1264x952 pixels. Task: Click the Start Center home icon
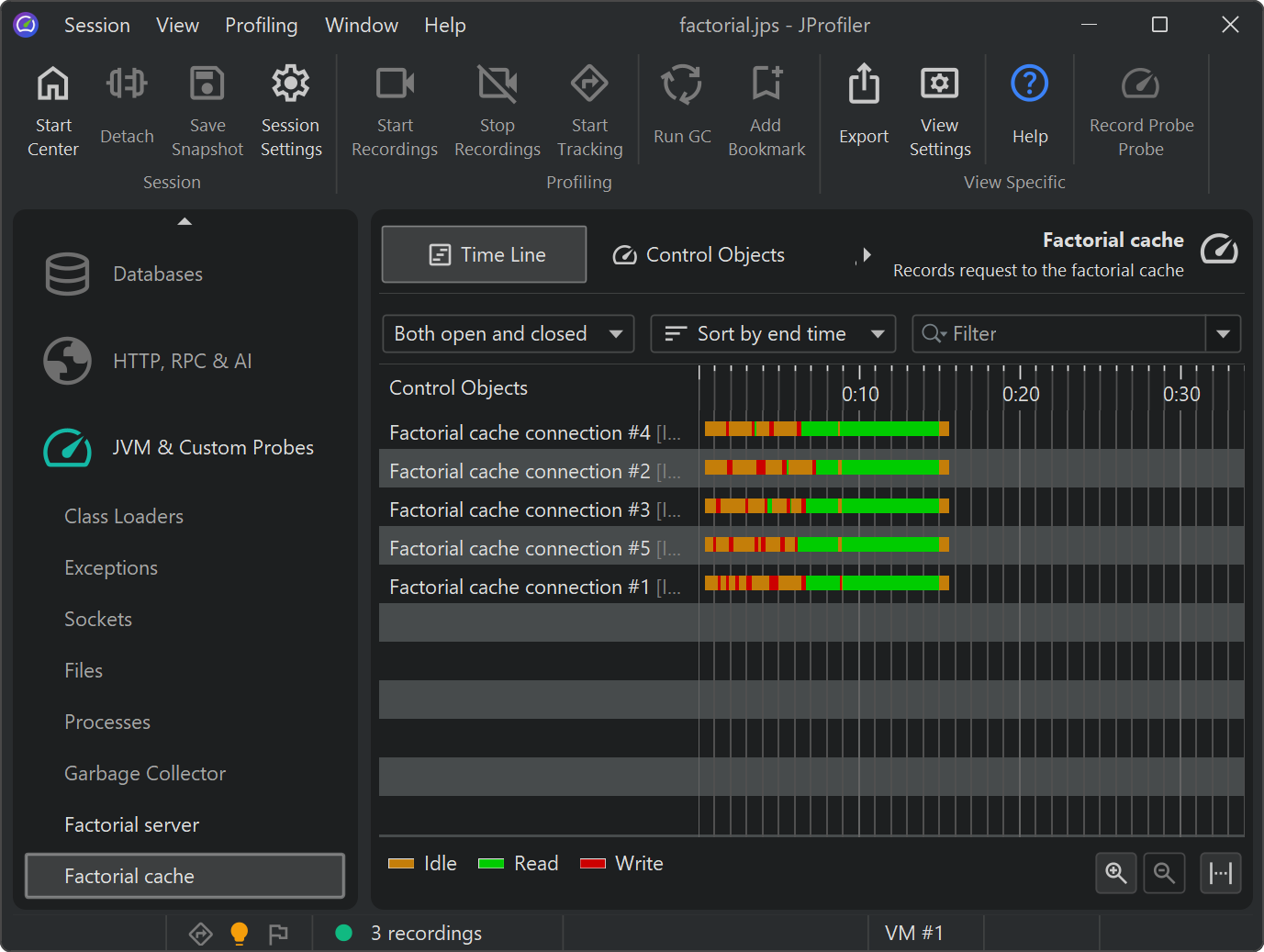point(52,84)
